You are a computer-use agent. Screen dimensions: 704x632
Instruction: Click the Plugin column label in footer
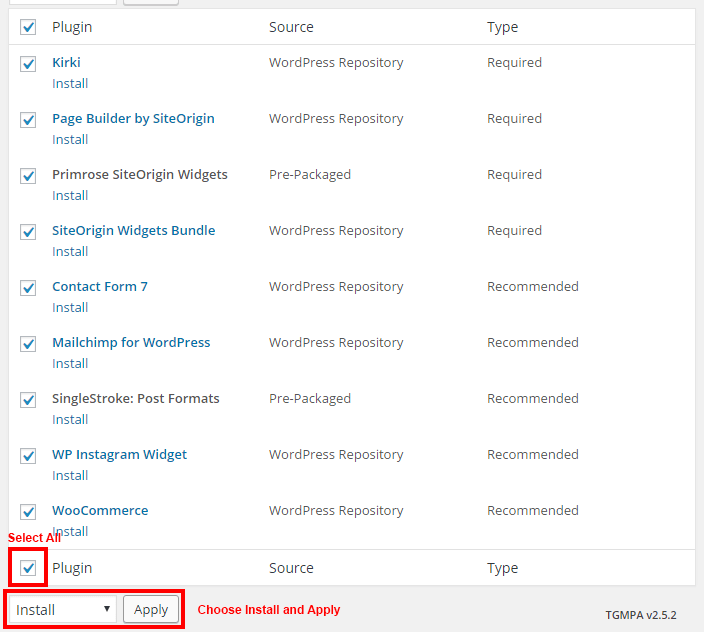(72, 568)
